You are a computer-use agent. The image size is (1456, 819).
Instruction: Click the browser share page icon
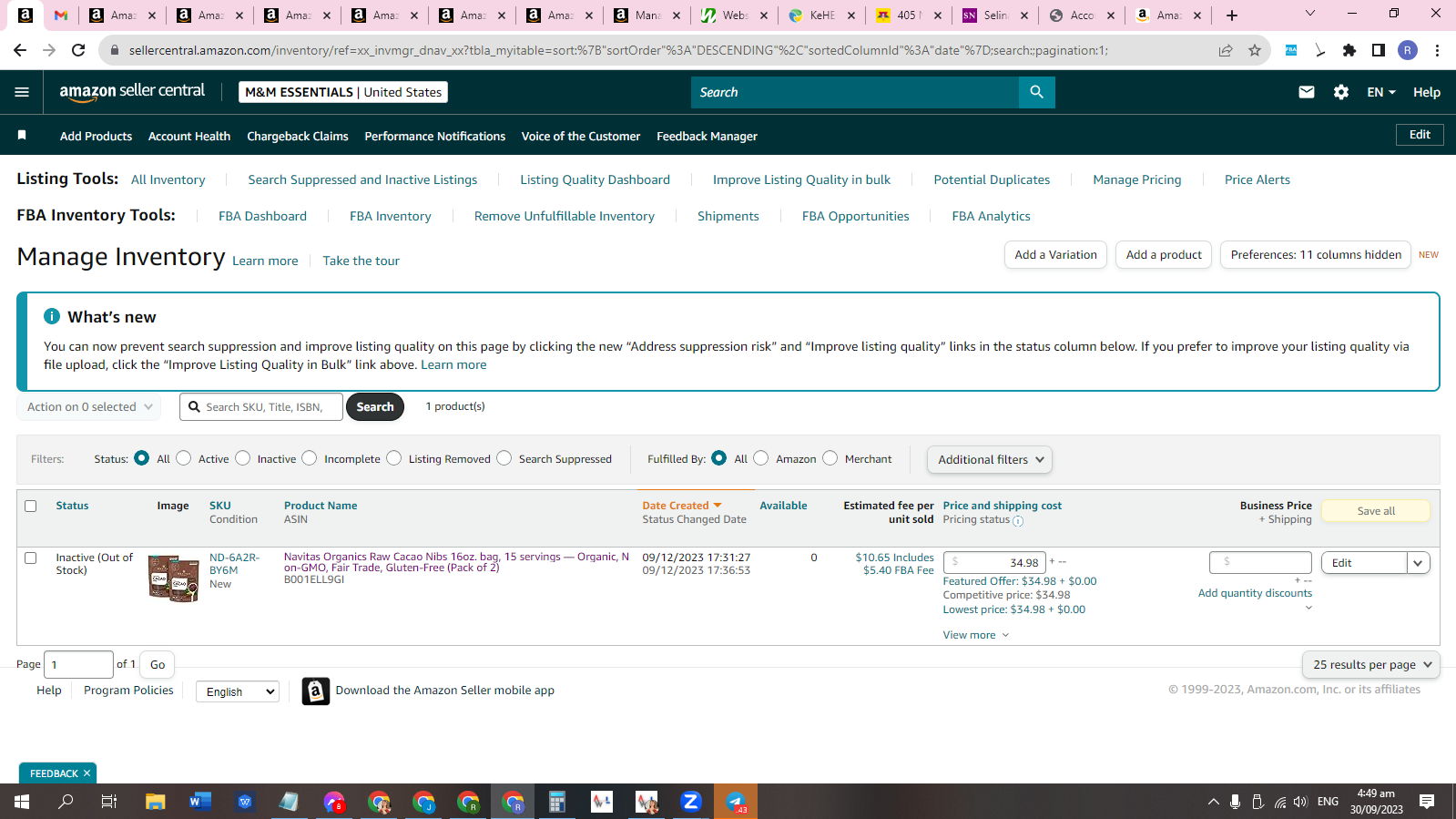1226,50
